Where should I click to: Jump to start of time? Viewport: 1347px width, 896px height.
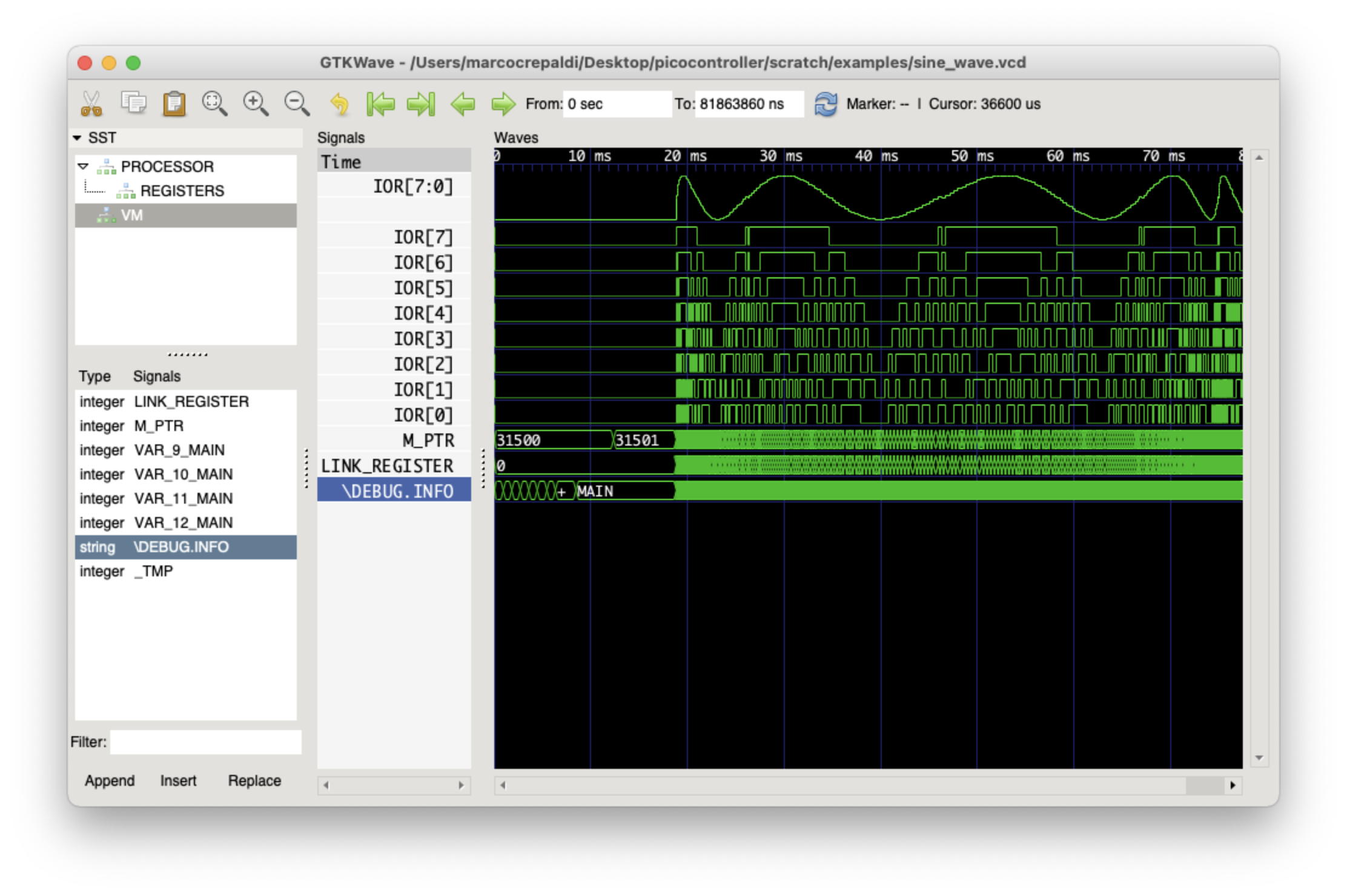click(x=380, y=104)
